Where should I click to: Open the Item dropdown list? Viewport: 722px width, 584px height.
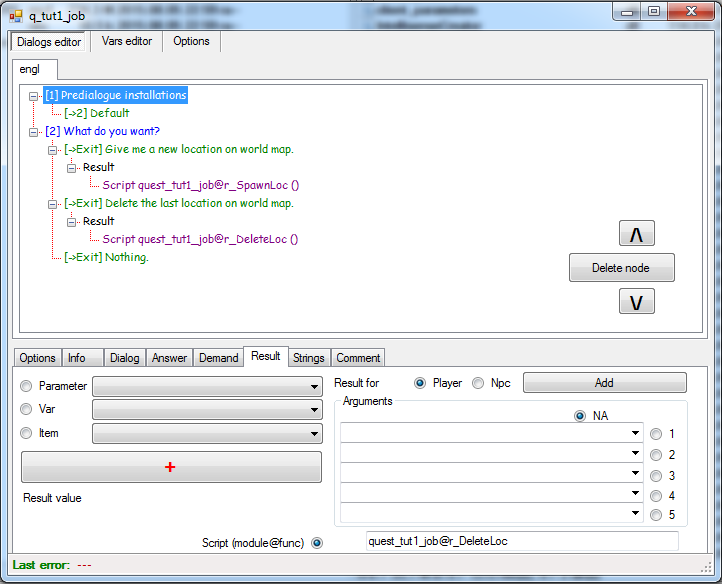[x=314, y=434]
